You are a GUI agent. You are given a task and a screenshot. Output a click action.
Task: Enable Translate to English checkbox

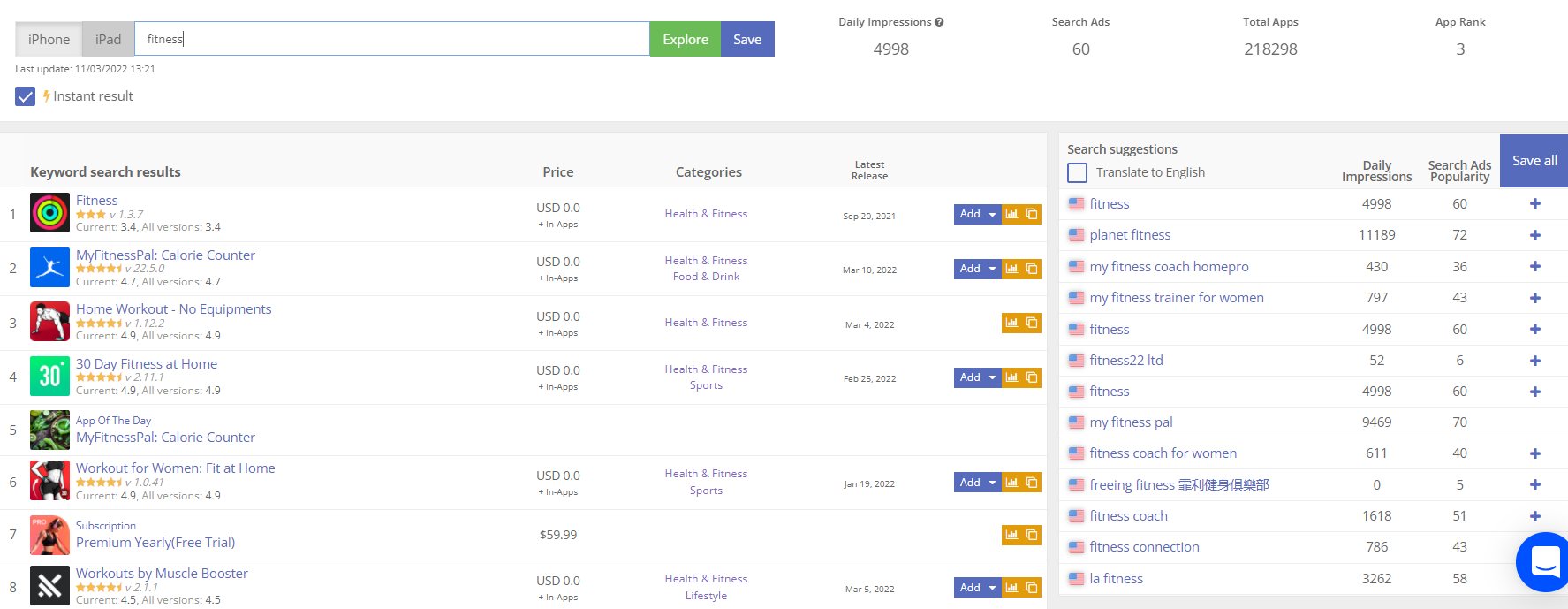pyautogui.click(x=1077, y=172)
